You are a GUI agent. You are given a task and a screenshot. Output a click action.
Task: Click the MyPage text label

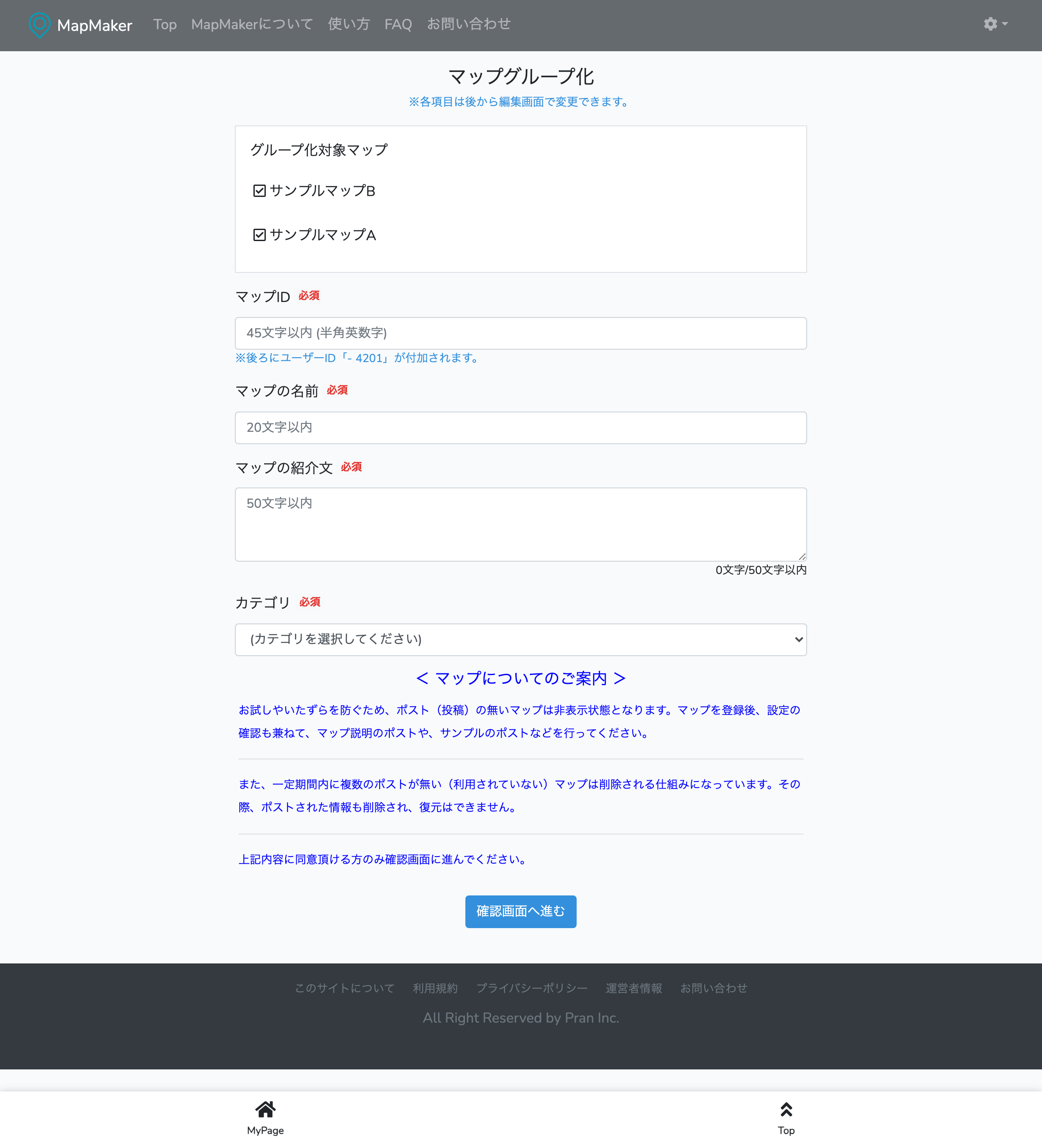265,1130
